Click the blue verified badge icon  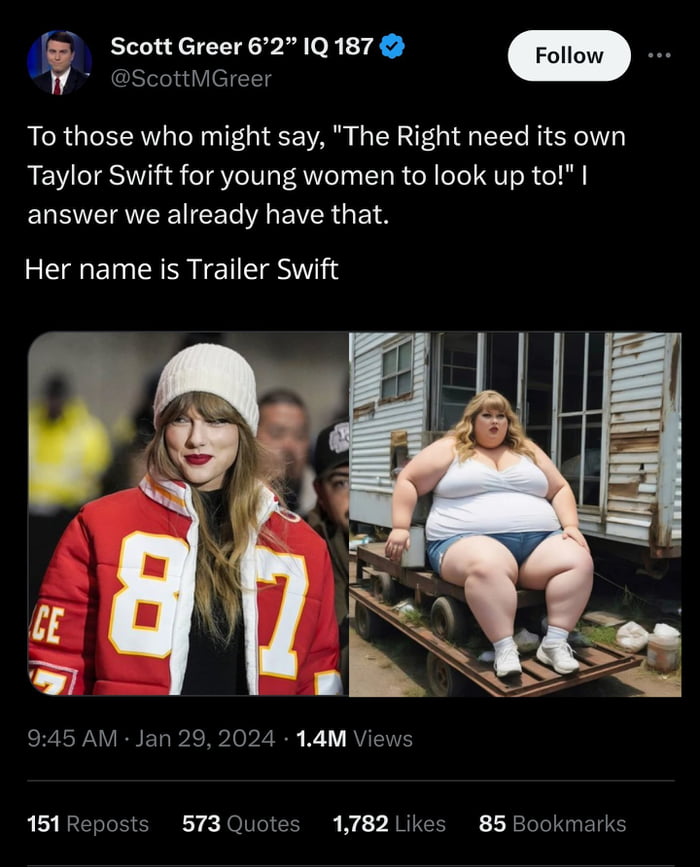(x=392, y=46)
